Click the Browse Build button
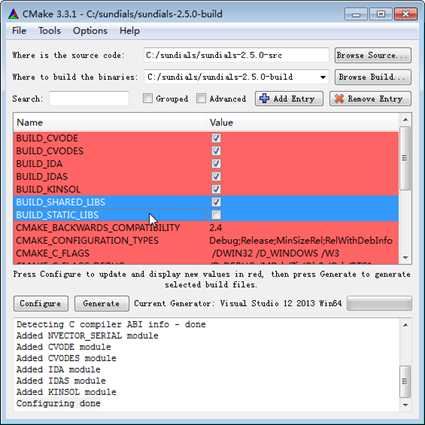 tap(373, 77)
